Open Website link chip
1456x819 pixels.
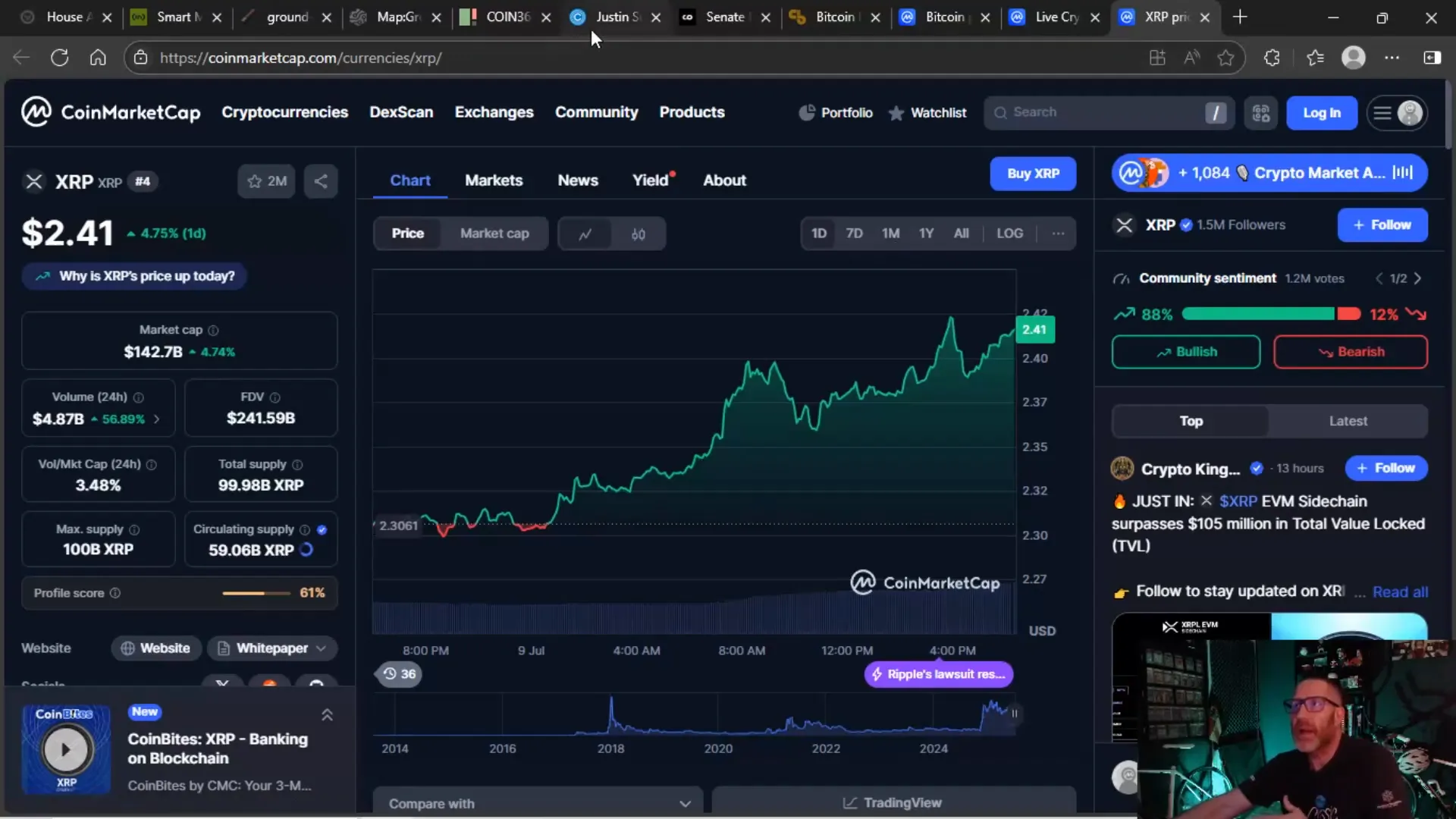156,648
